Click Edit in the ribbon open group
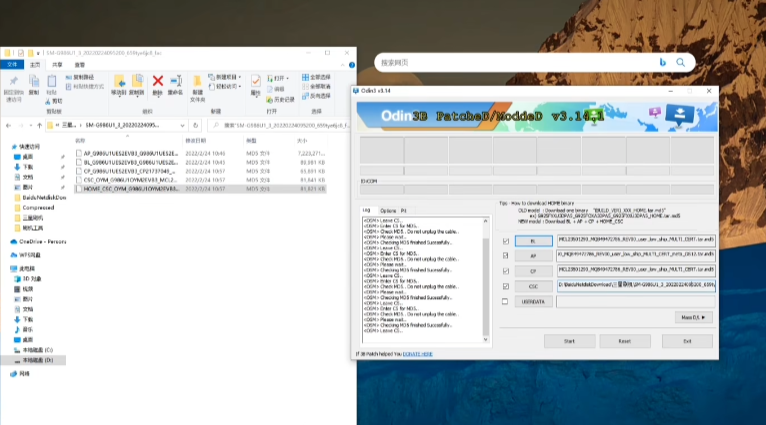This screenshot has width=766, height=425. click(x=276, y=89)
